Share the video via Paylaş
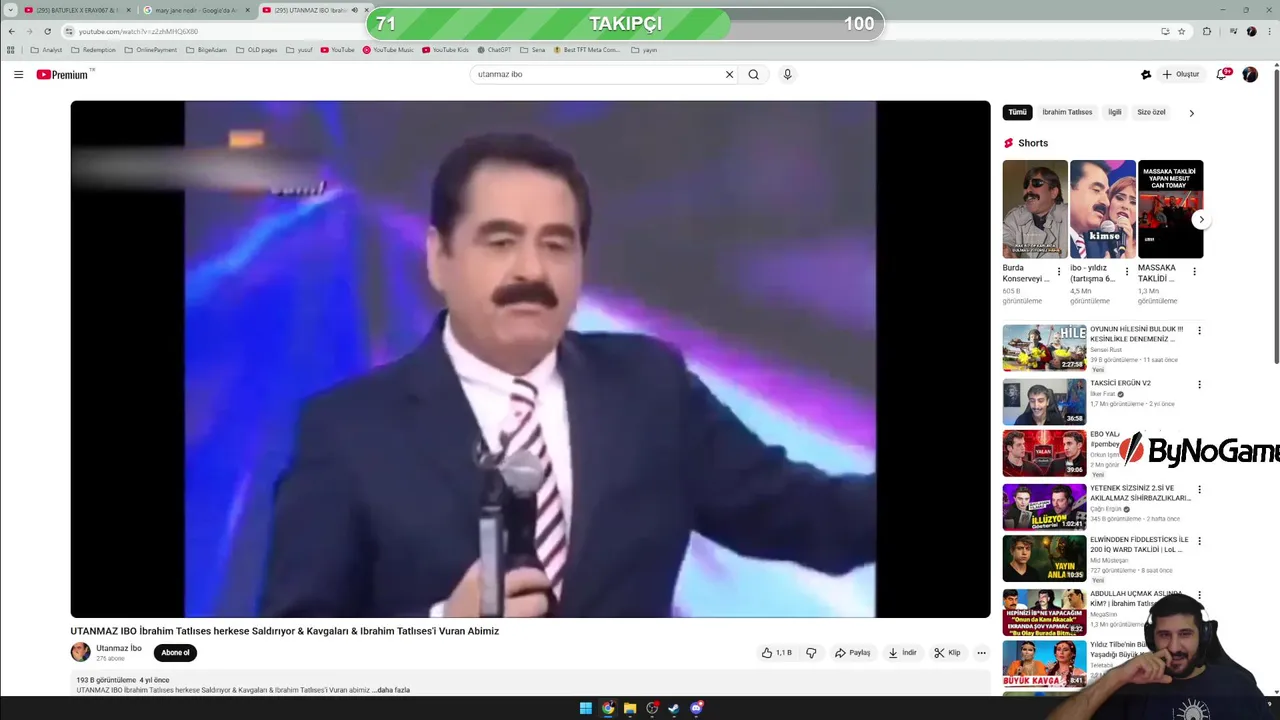Image resolution: width=1280 pixels, height=720 pixels. pyautogui.click(x=853, y=653)
